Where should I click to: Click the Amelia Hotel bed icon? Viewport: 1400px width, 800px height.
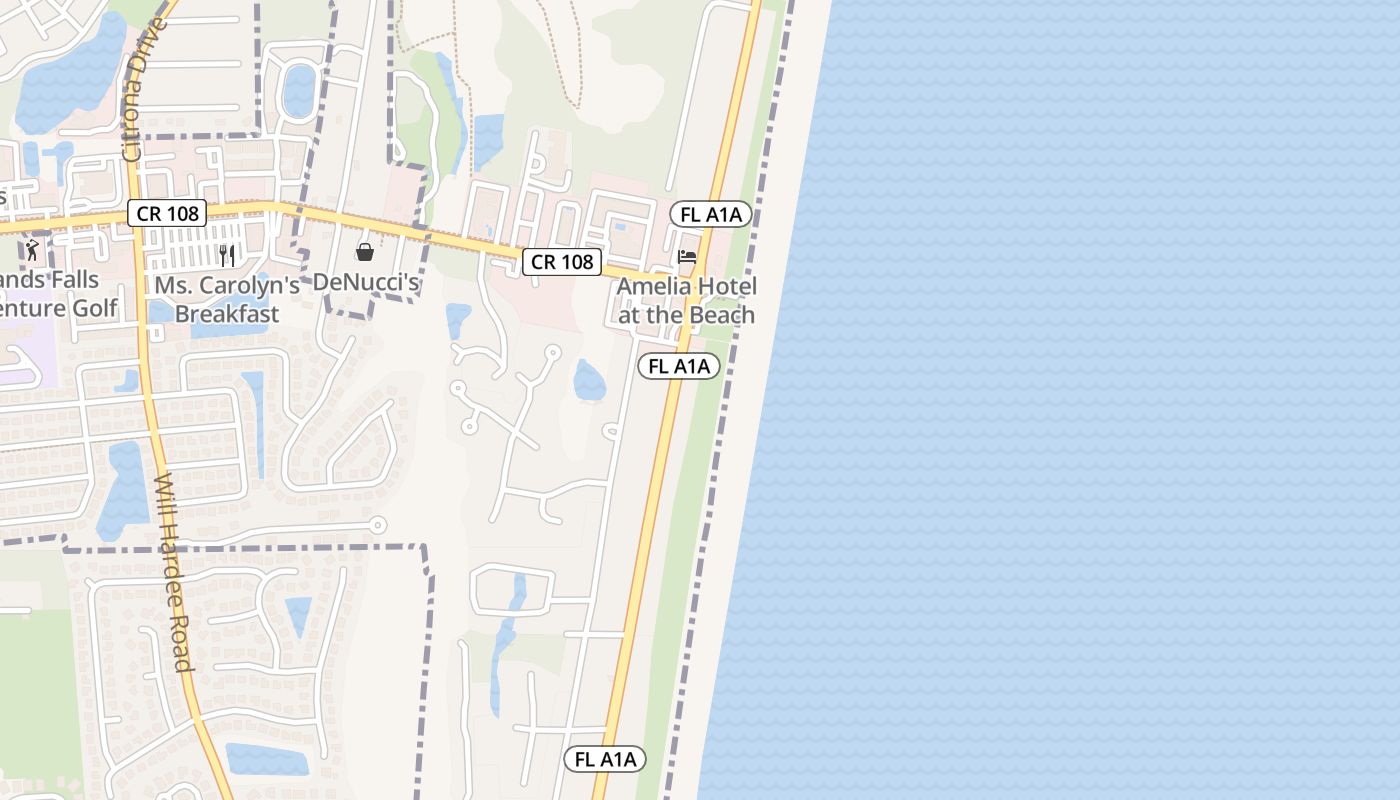[687, 257]
